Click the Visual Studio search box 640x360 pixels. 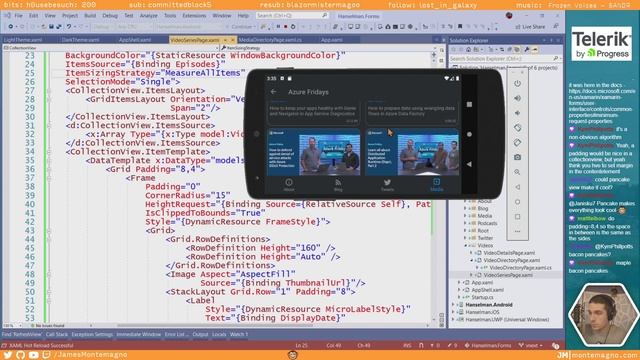point(292,16)
